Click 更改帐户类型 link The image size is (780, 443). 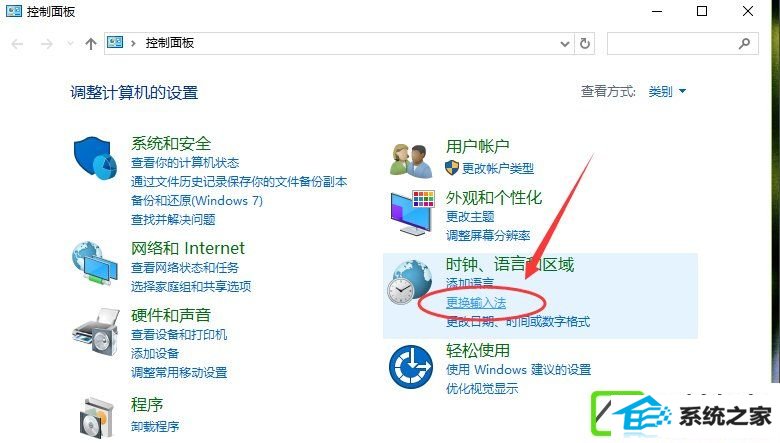(497, 169)
